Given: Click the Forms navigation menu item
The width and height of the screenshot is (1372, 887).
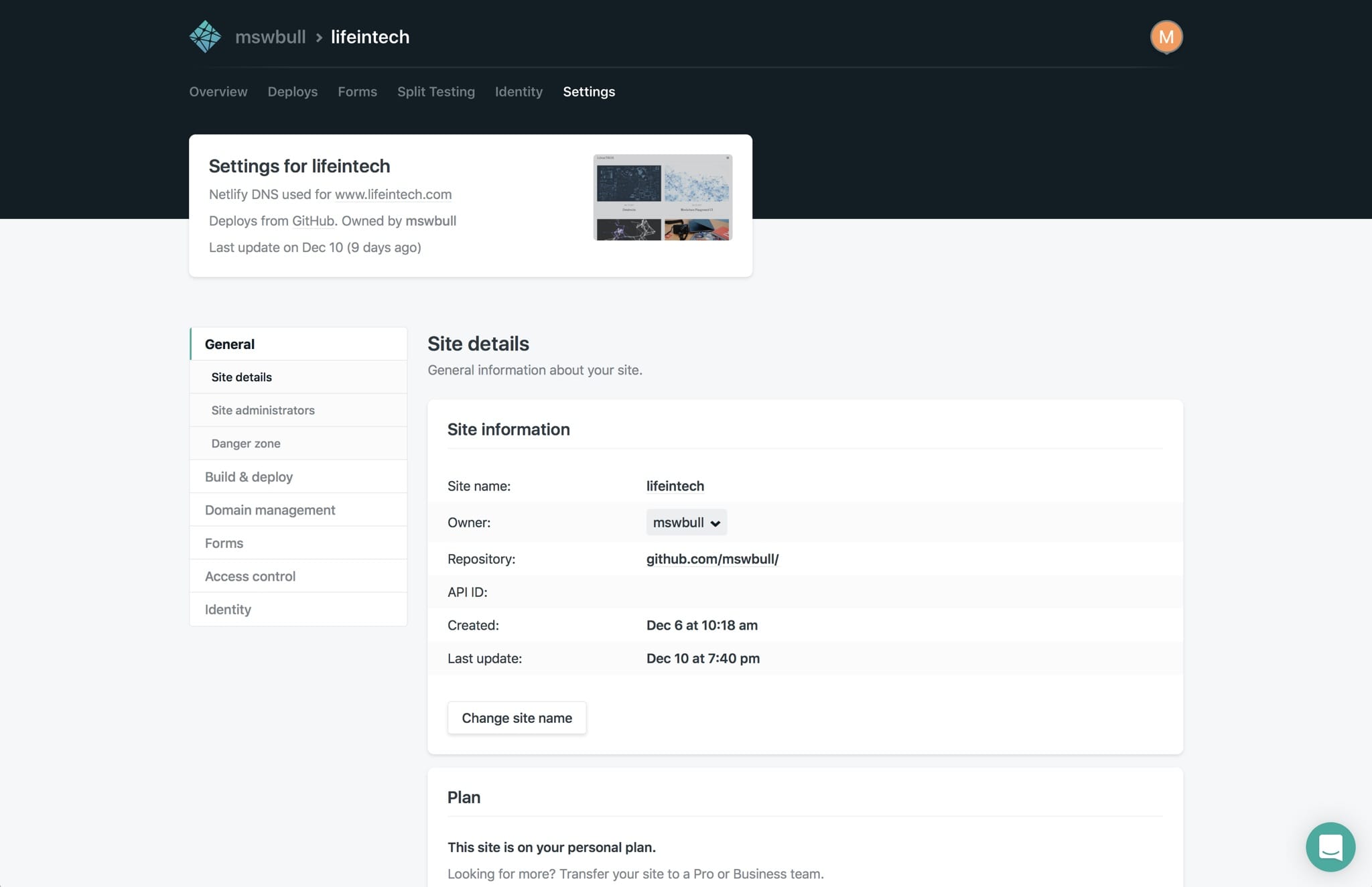Looking at the screenshot, I should pyautogui.click(x=357, y=91).
